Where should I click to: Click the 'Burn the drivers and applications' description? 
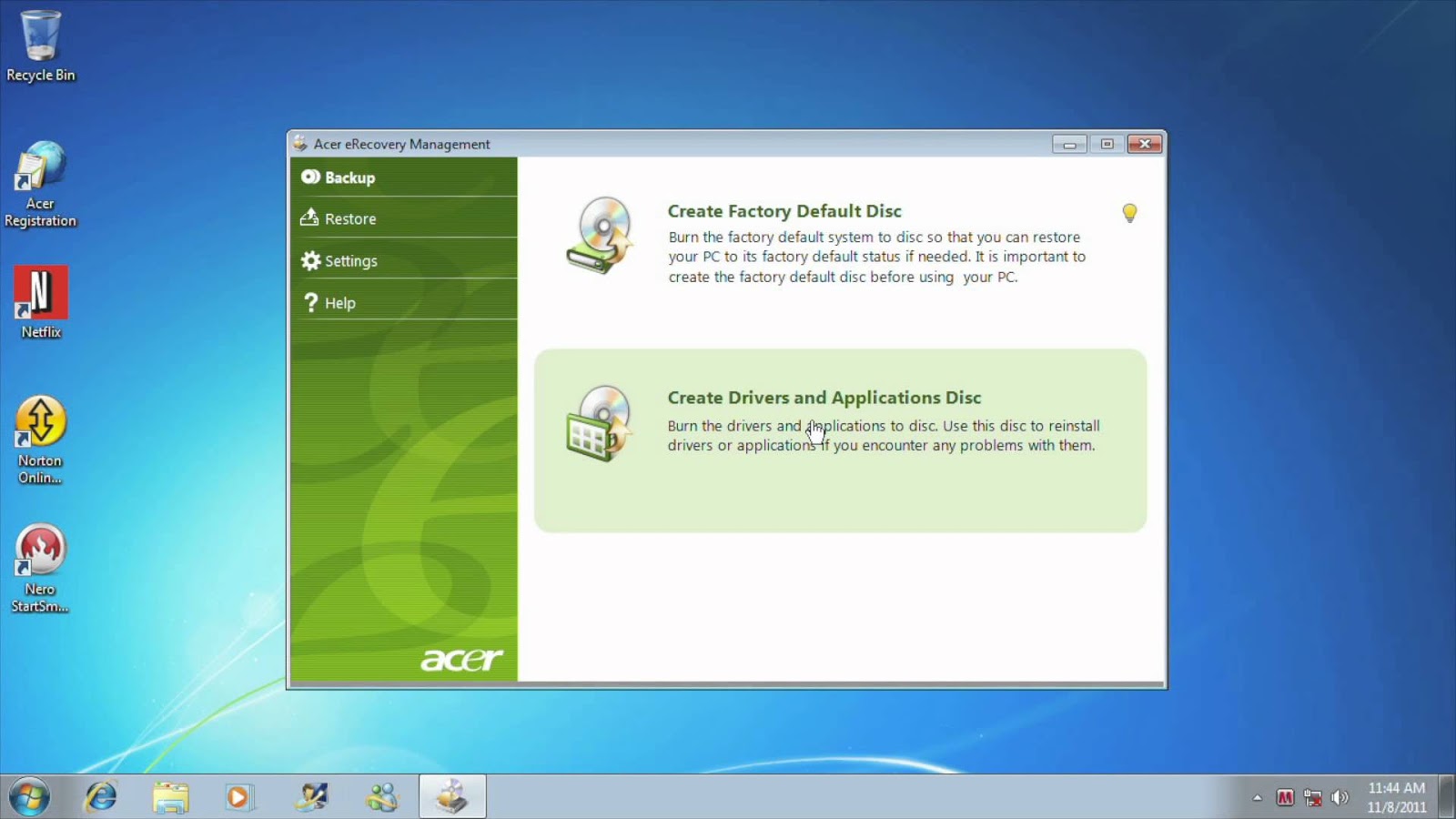click(884, 435)
